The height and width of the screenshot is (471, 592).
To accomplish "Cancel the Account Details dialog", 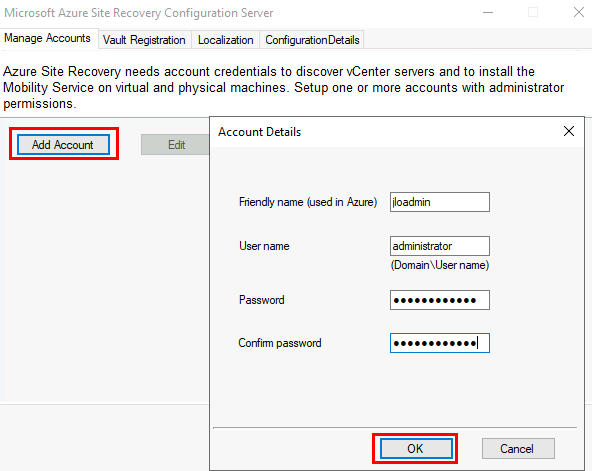I will (518, 448).
